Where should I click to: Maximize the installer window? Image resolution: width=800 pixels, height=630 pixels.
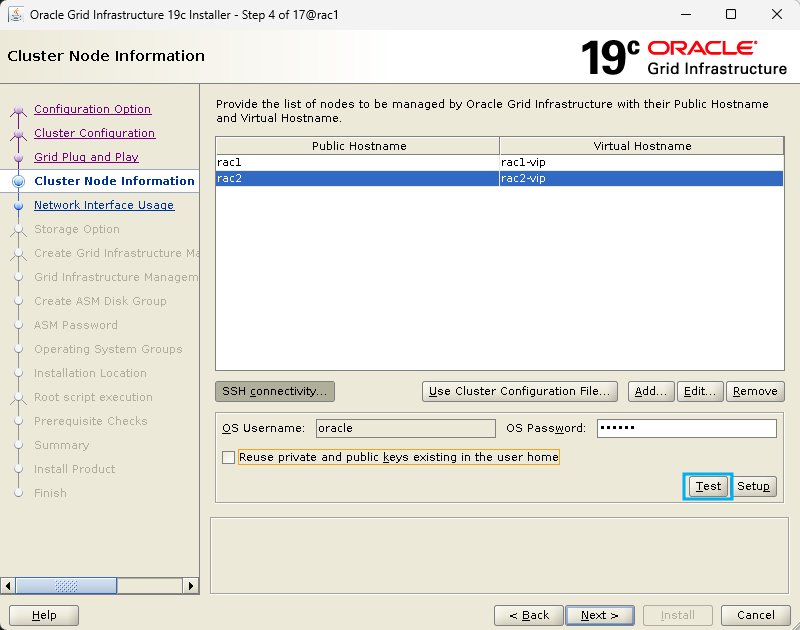(x=731, y=14)
